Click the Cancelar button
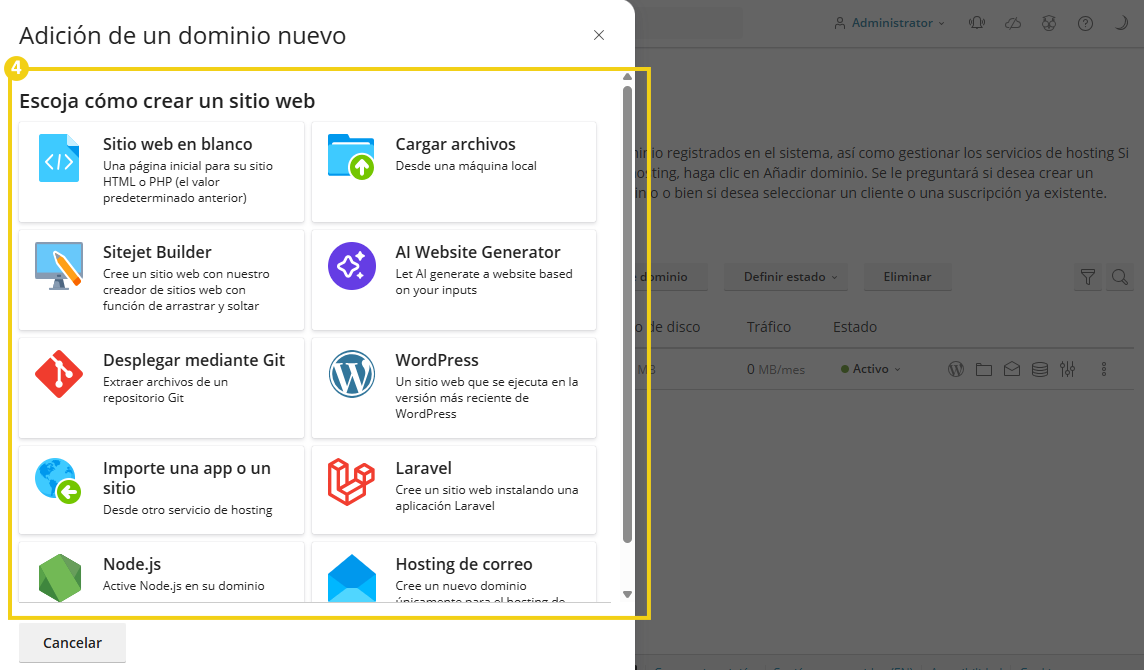Screen dimensions: 1144x670 click(72, 642)
